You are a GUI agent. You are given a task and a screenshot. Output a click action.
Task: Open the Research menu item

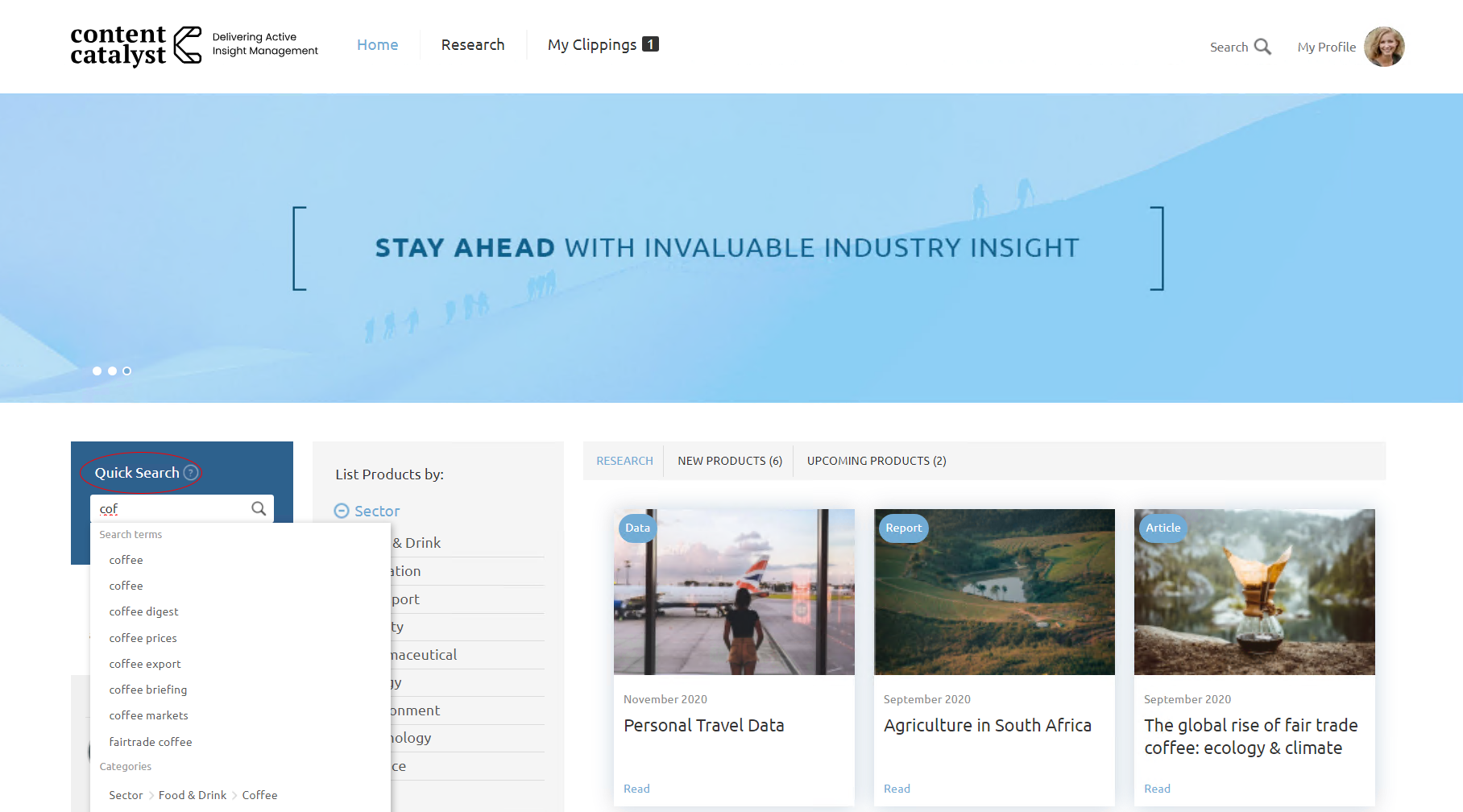(x=473, y=44)
